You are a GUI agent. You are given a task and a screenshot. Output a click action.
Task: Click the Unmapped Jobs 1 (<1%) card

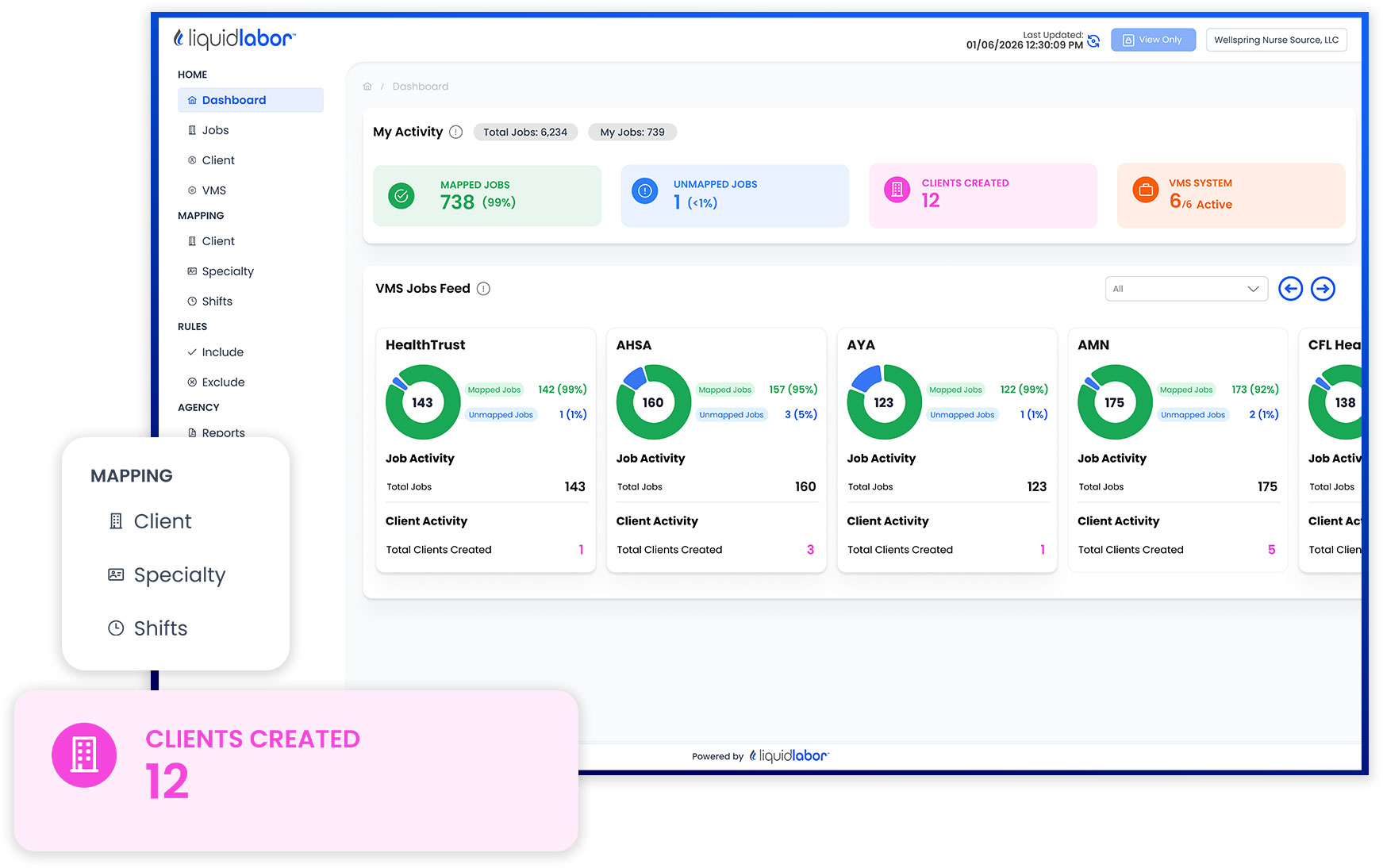click(x=735, y=196)
